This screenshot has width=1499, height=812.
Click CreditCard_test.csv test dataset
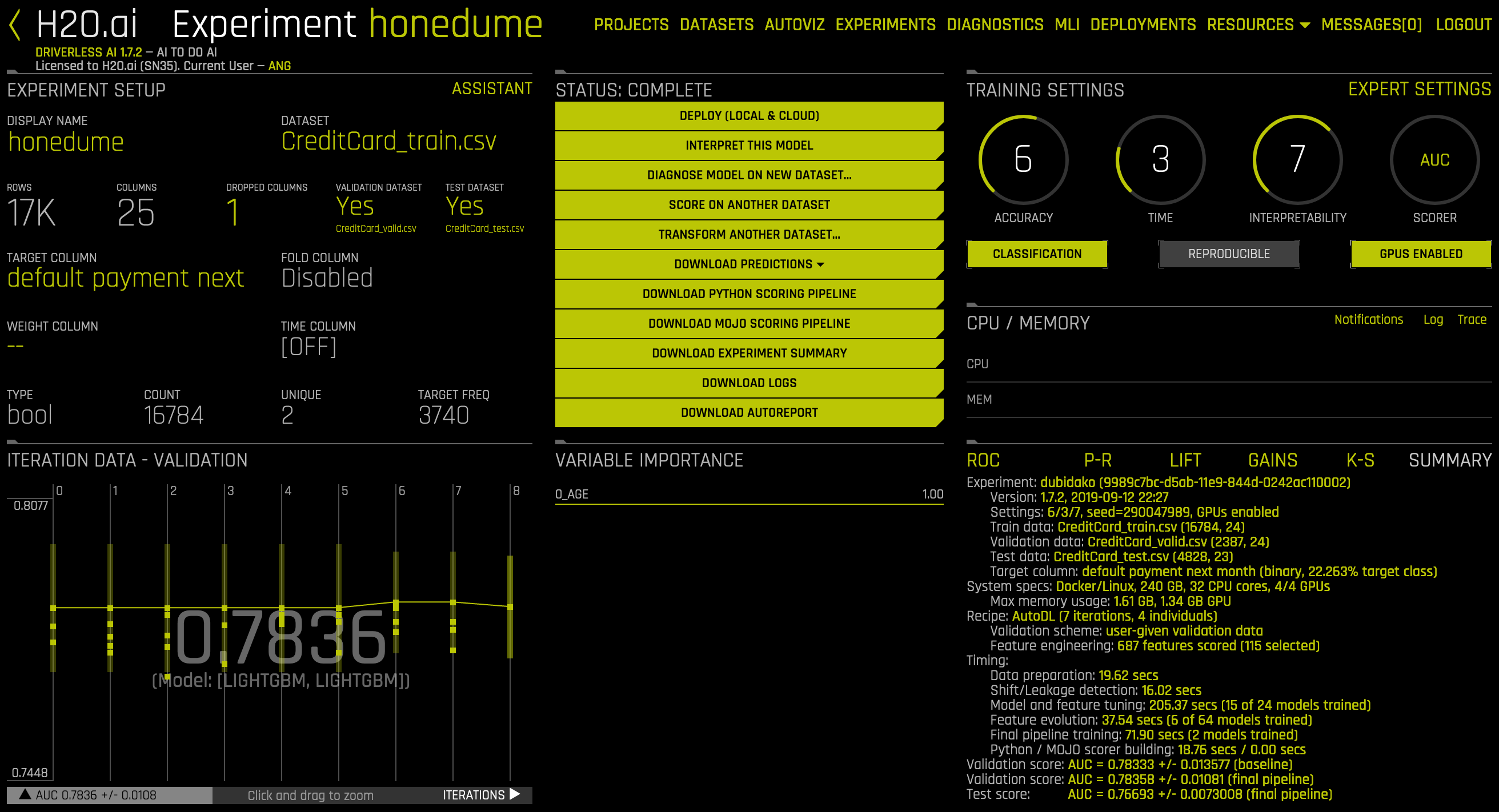click(484, 228)
